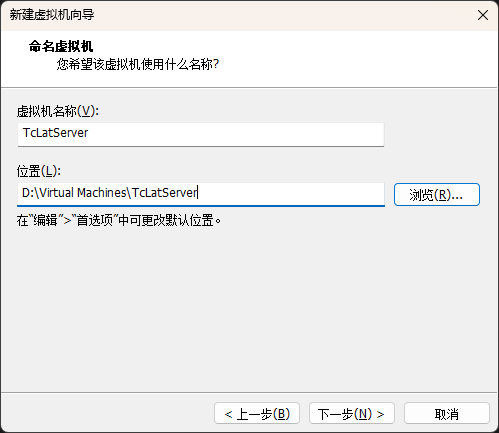Click the 命名虚拟机 heading
Viewport: 499px width, 433px height.
61,46
